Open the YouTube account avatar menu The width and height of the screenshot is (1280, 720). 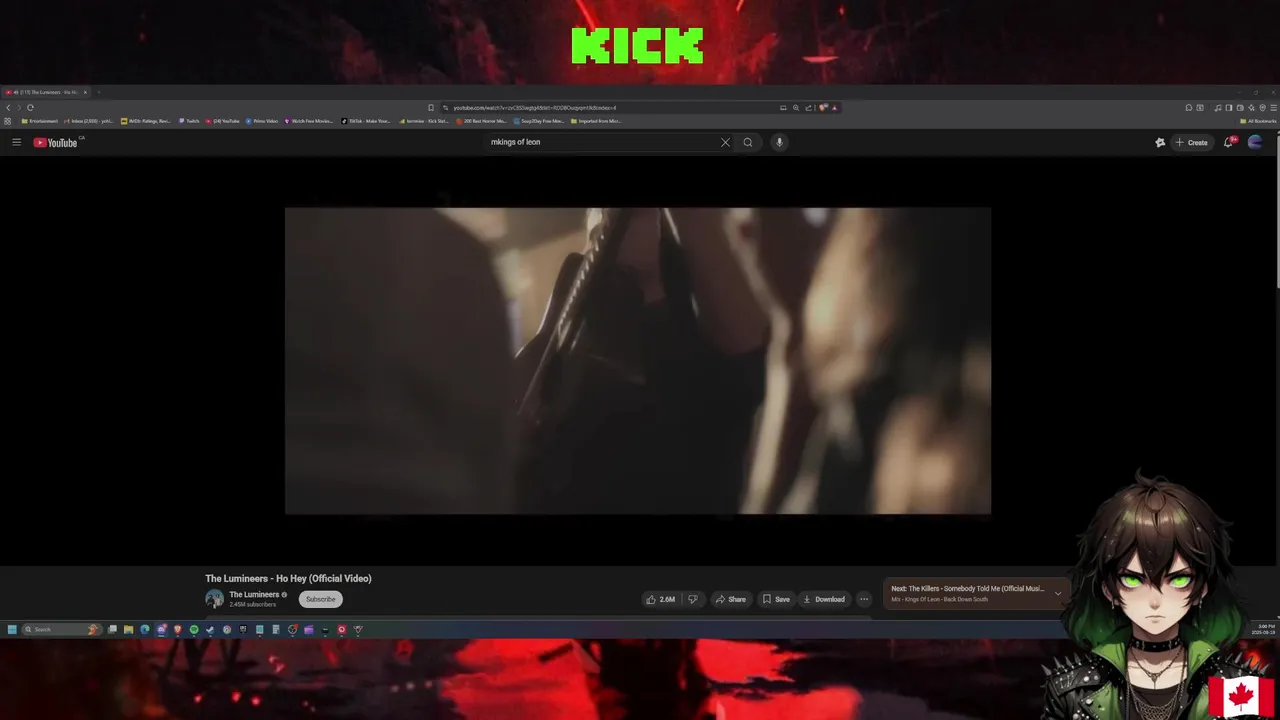click(1255, 142)
